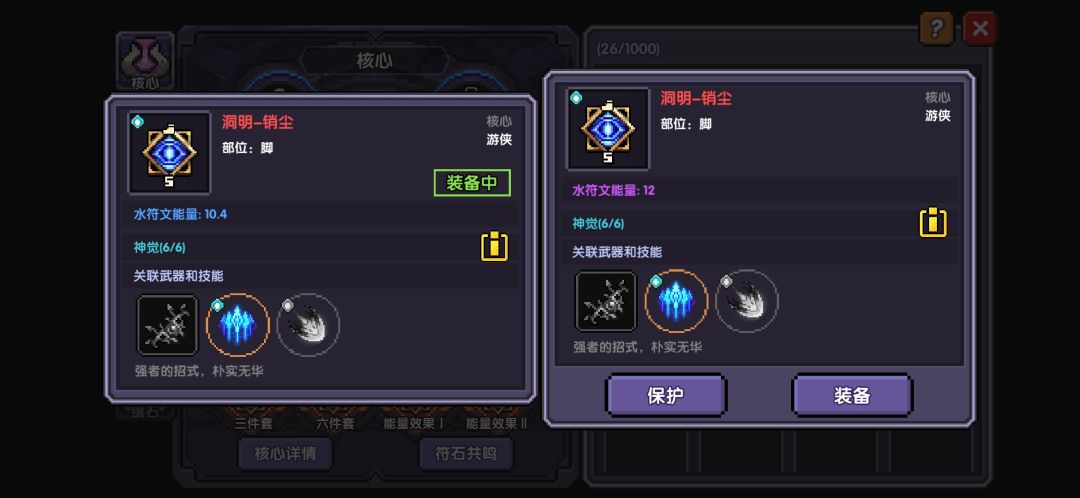Select gray branch weapon icon in right panel

[606, 301]
